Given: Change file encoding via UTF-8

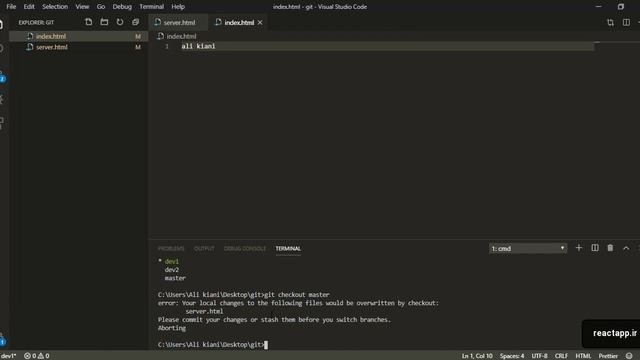Looking at the screenshot, I should (x=539, y=356).
